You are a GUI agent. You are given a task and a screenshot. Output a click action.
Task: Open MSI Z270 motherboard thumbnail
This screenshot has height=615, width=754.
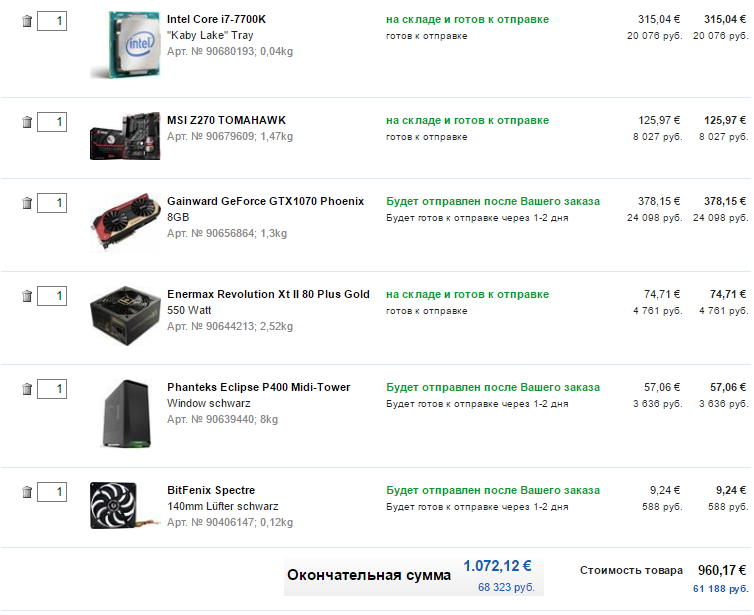click(126, 136)
